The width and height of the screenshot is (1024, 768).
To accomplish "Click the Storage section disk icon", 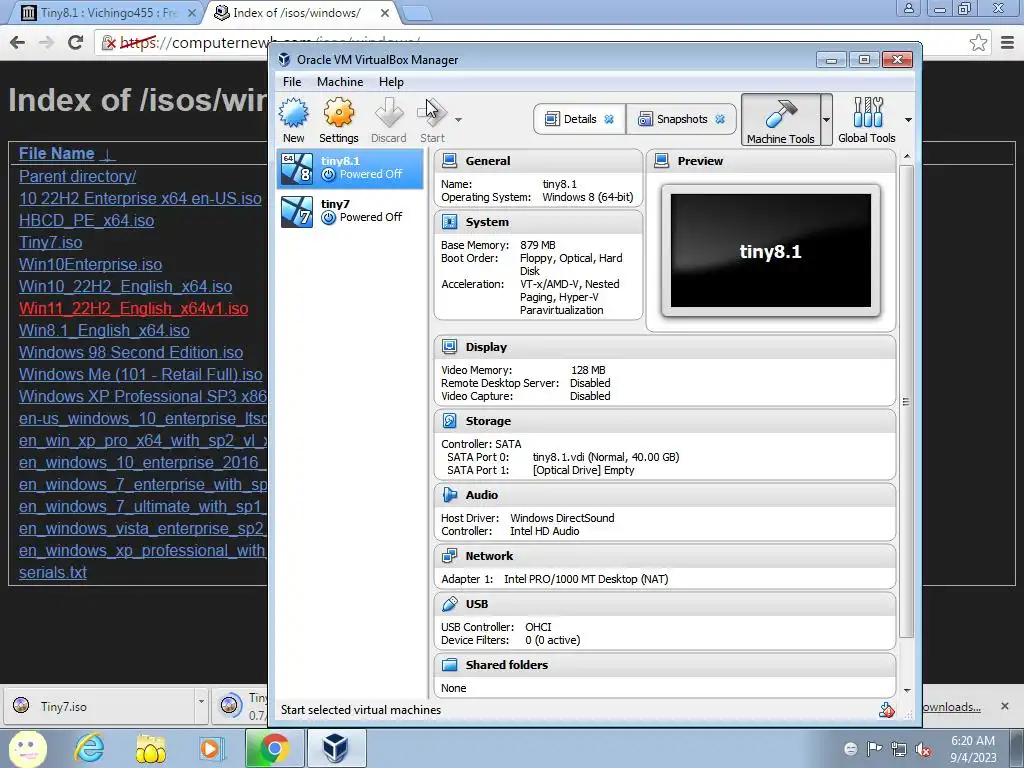I will point(449,421).
